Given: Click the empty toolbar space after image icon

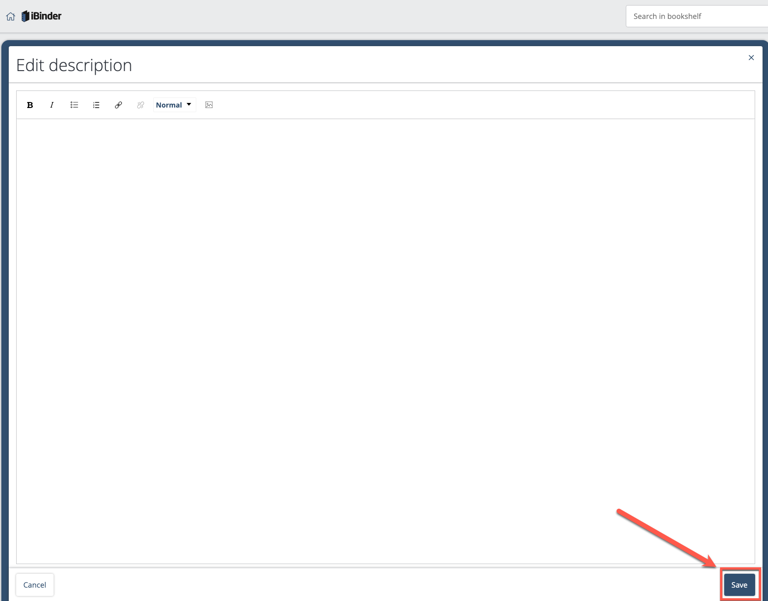Looking at the screenshot, I should tap(480, 105).
